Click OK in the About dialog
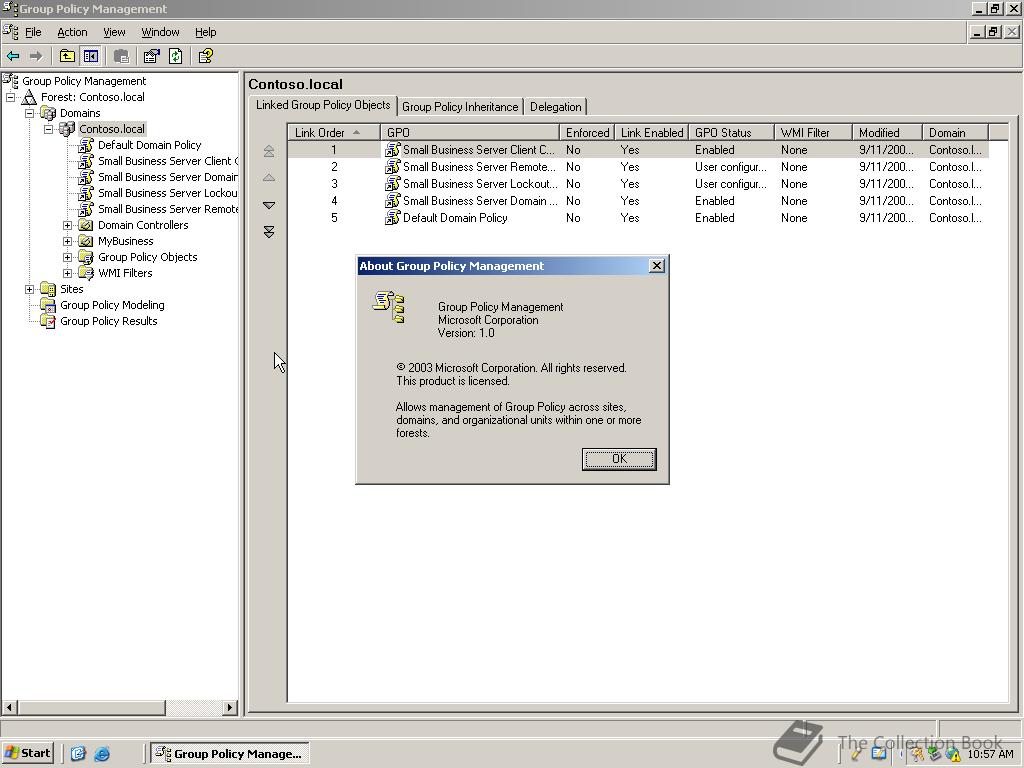1024x768 pixels. (x=619, y=459)
